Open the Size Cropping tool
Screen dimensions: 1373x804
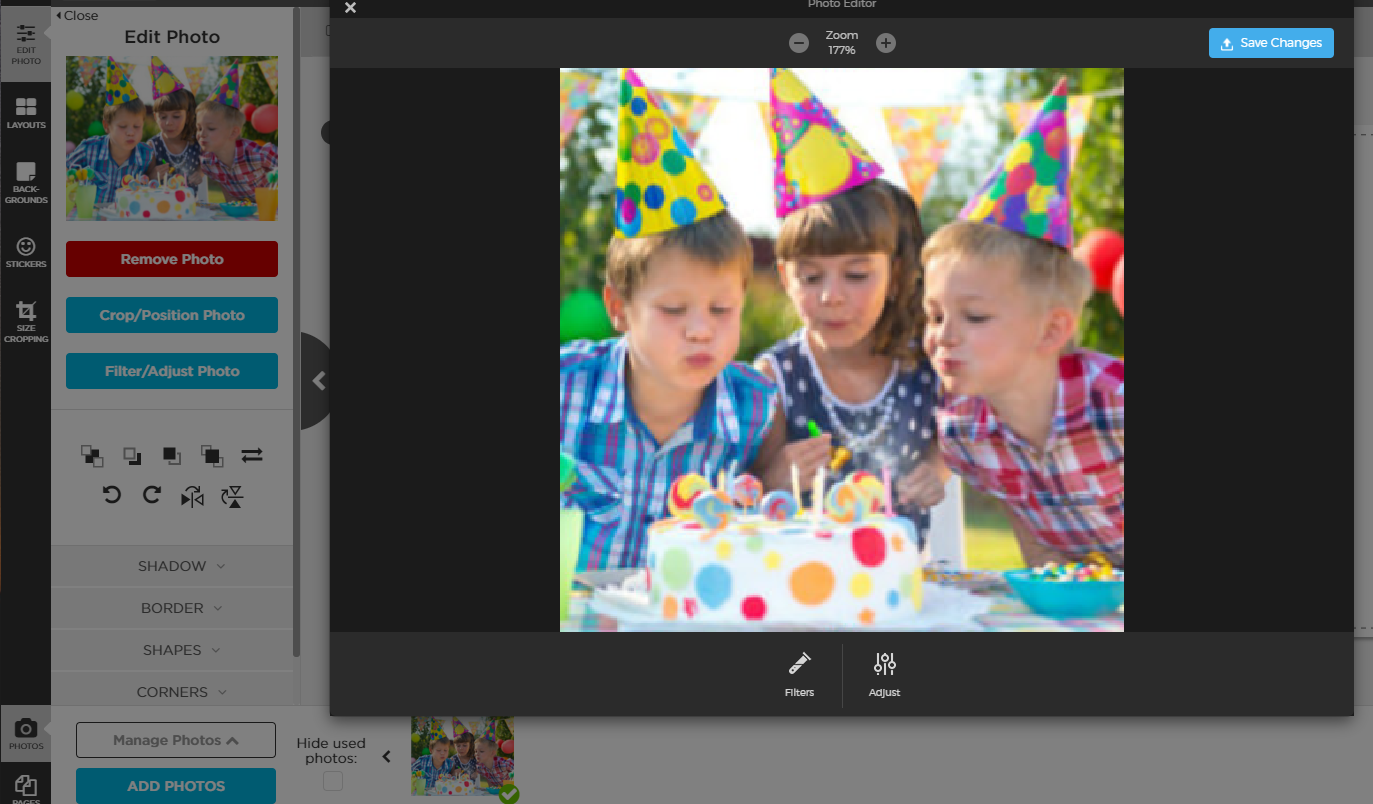tap(26, 322)
